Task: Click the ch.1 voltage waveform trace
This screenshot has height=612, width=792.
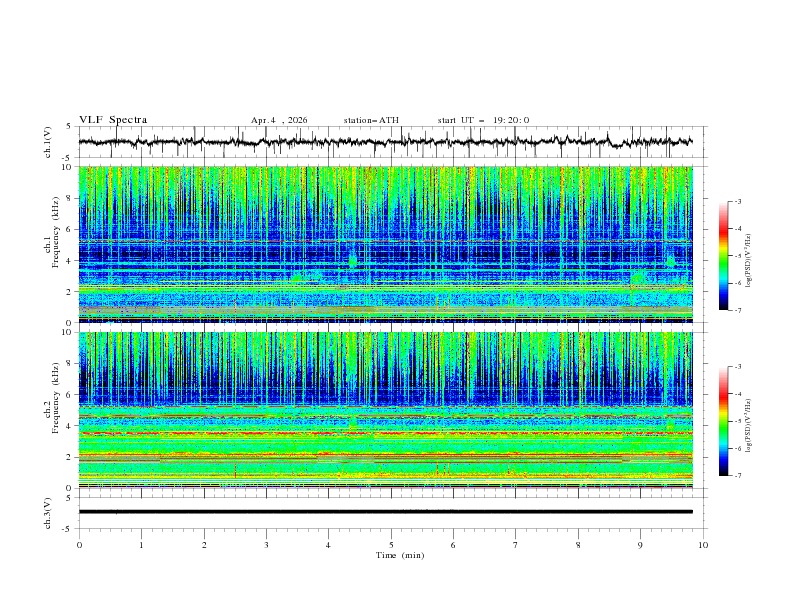Action: (x=385, y=142)
